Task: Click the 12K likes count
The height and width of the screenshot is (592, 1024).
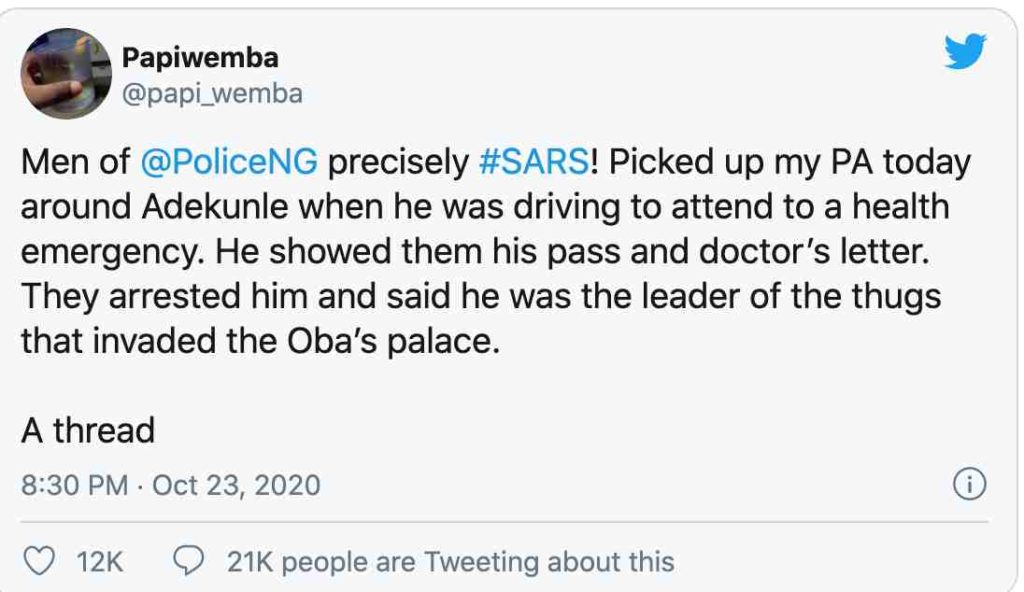Action: (x=99, y=562)
